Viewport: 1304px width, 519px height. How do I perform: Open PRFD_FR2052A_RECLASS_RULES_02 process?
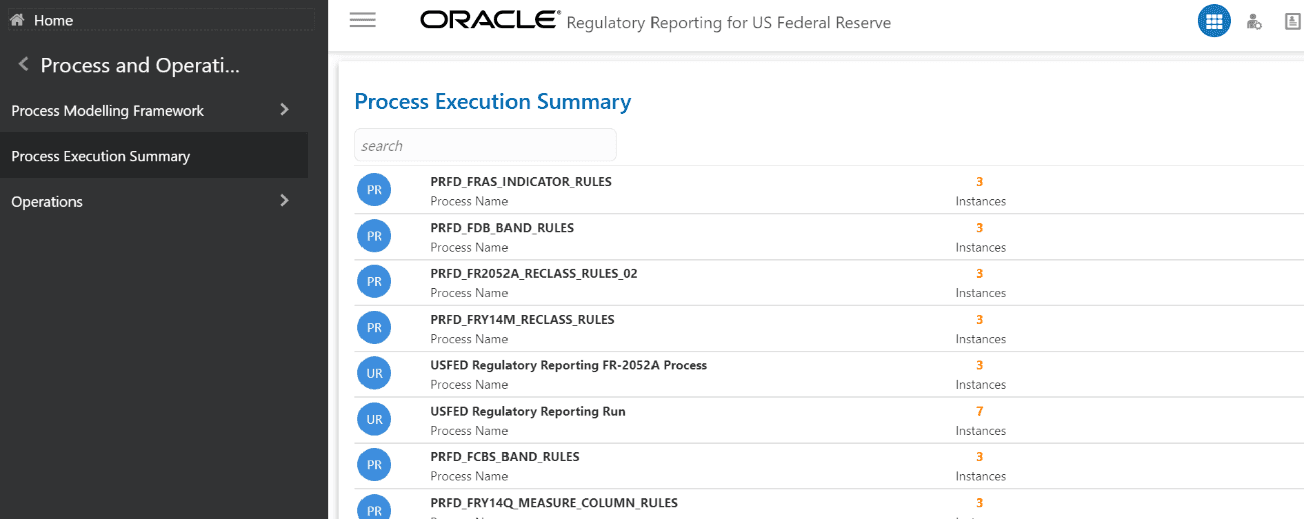533,274
